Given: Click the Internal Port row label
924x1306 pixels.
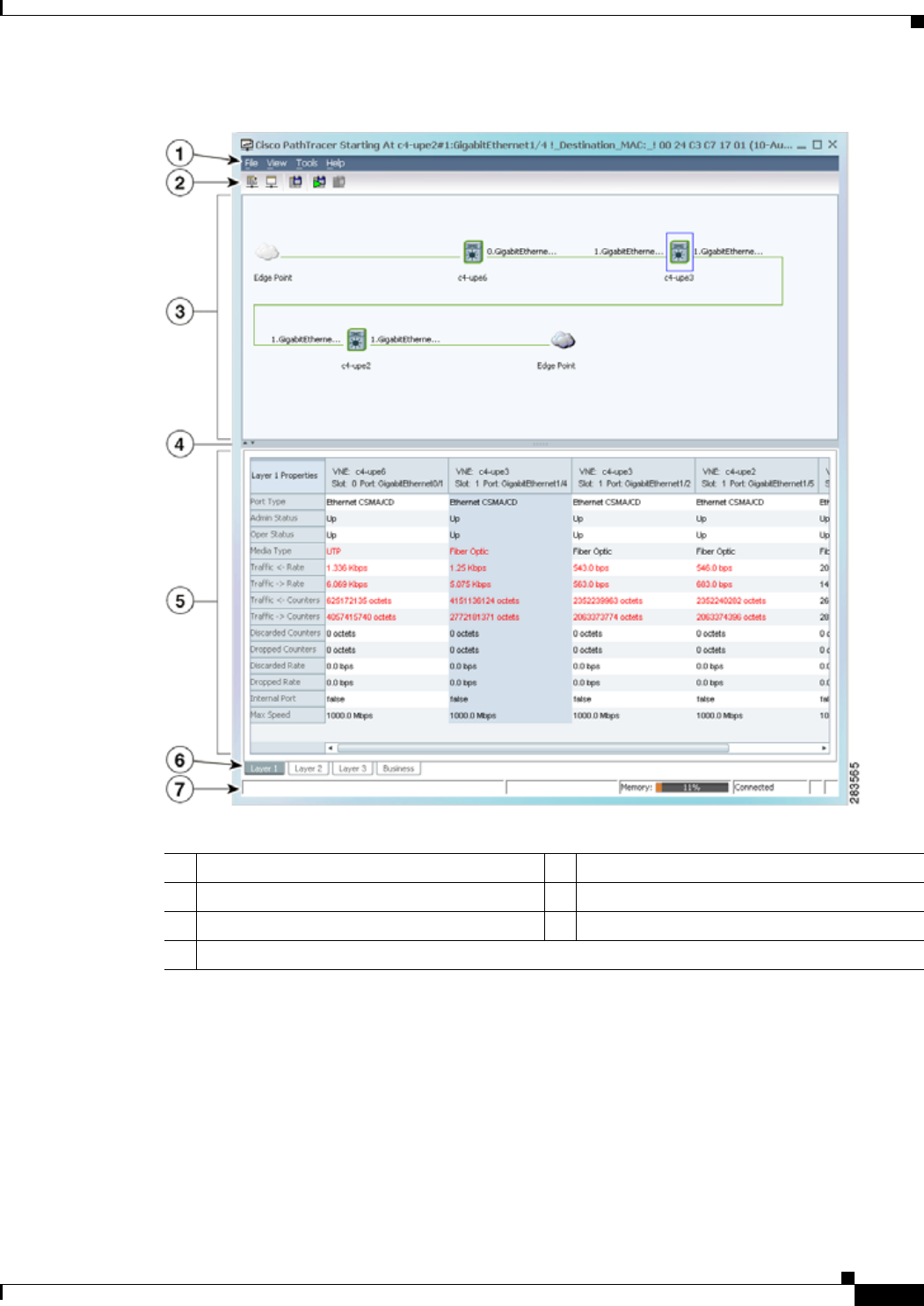Looking at the screenshot, I should (287, 699).
